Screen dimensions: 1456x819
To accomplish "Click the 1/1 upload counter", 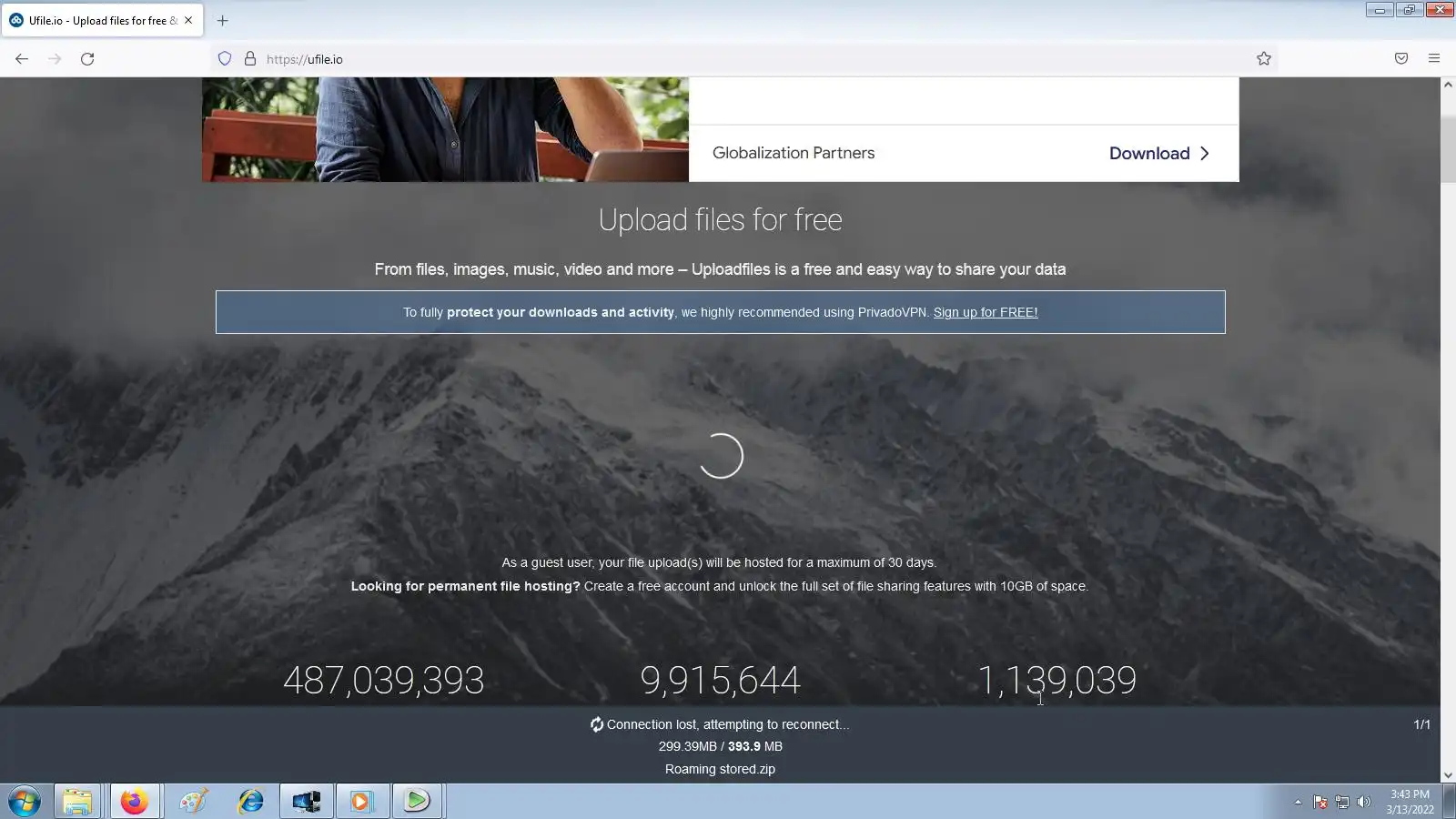I will click(x=1421, y=724).
